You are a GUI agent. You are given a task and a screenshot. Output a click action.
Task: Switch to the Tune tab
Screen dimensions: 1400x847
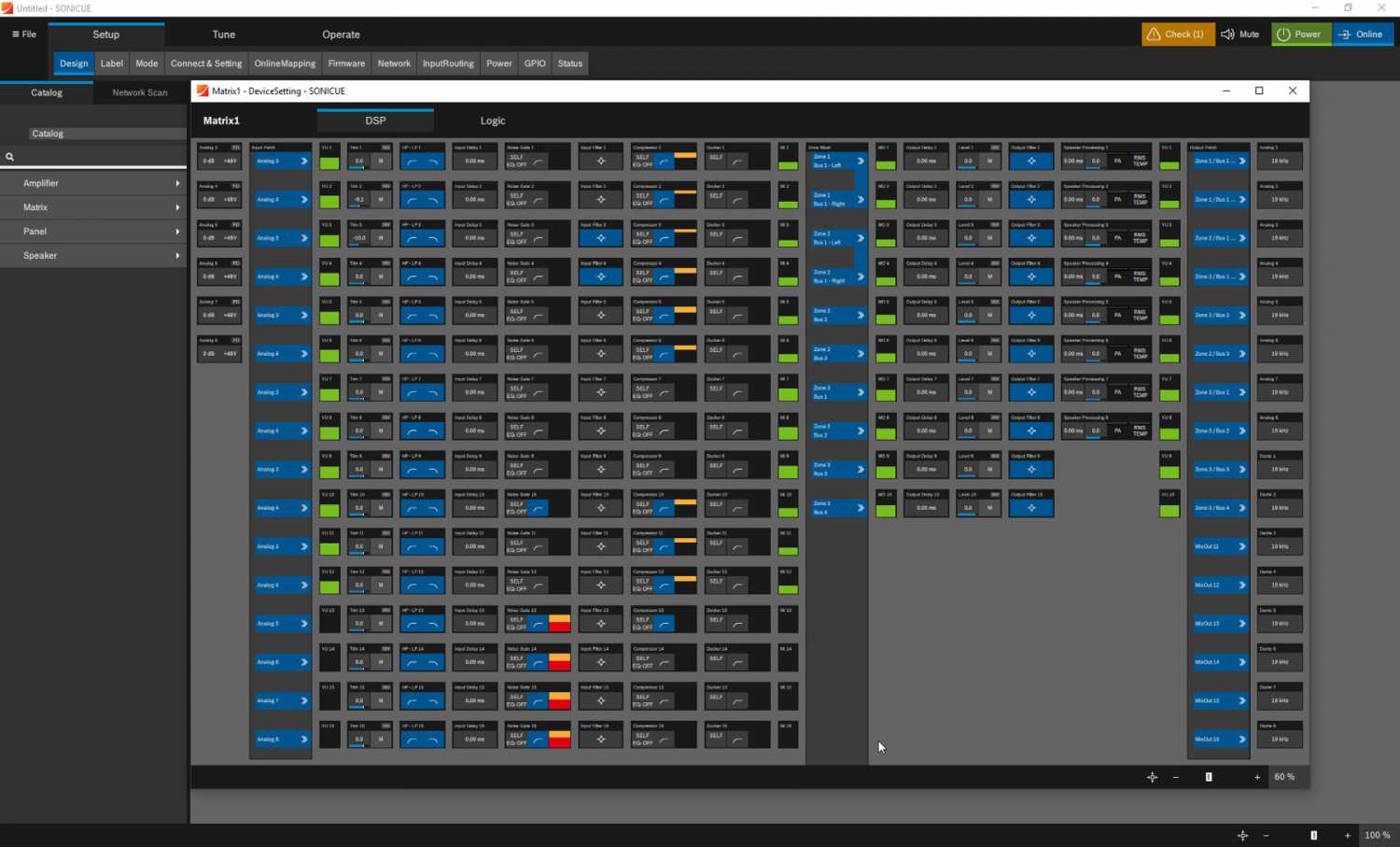(223, 34)
